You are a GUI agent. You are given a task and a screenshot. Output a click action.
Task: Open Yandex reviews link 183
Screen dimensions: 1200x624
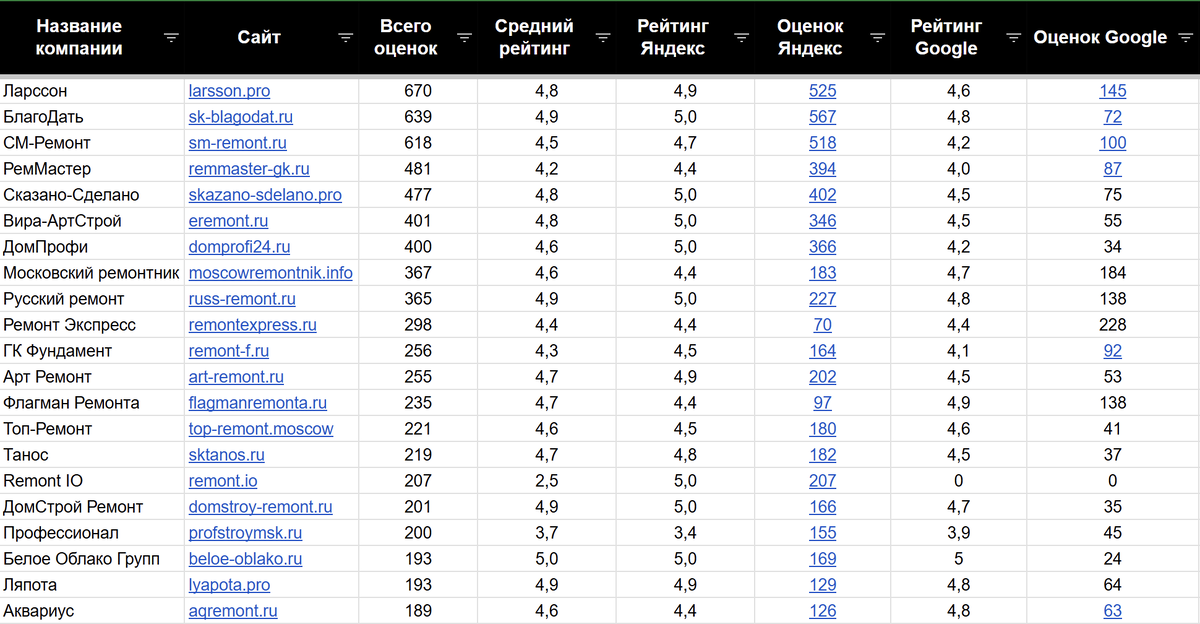click(x=823, y=273)
